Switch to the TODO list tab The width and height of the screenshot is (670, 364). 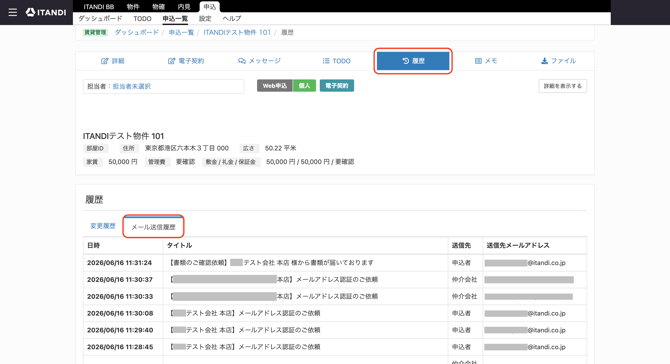click(337, 61)
